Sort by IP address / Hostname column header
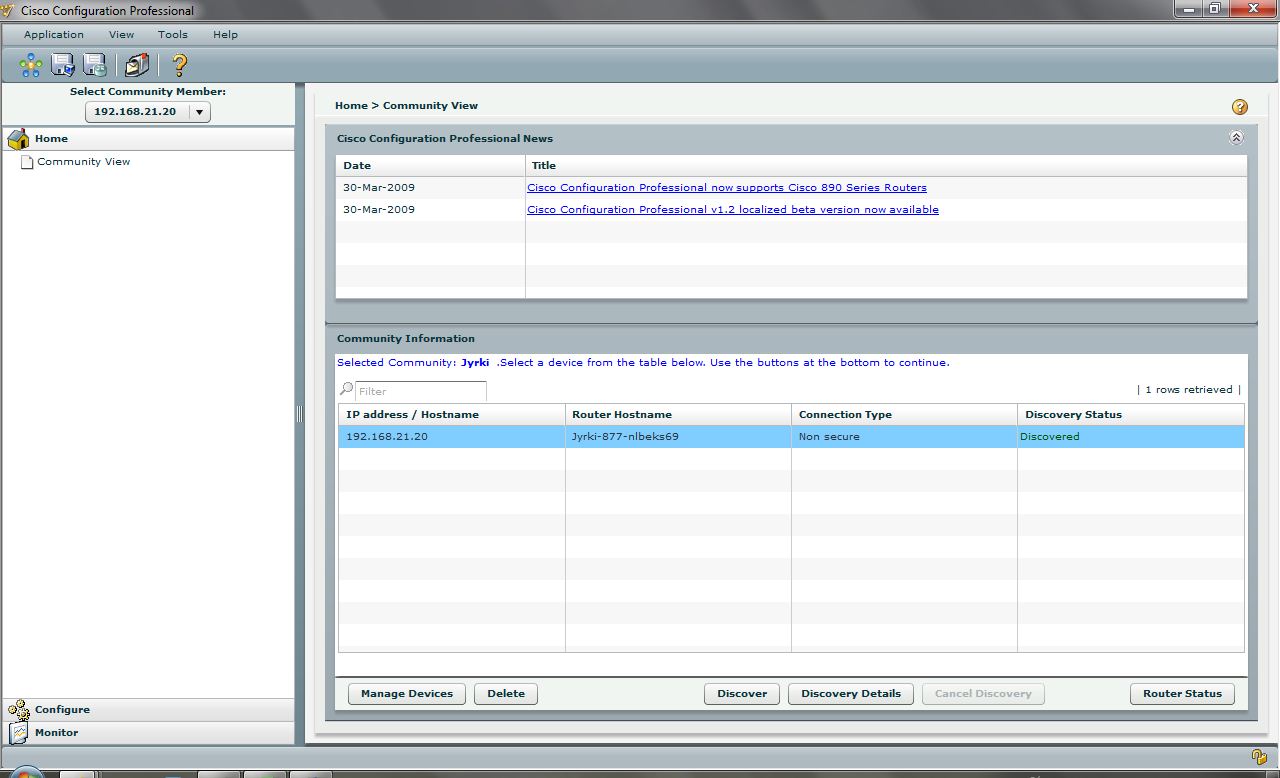Image resolution: width=1280 pixels, height=778 pixels. click(x=452, y=415)
